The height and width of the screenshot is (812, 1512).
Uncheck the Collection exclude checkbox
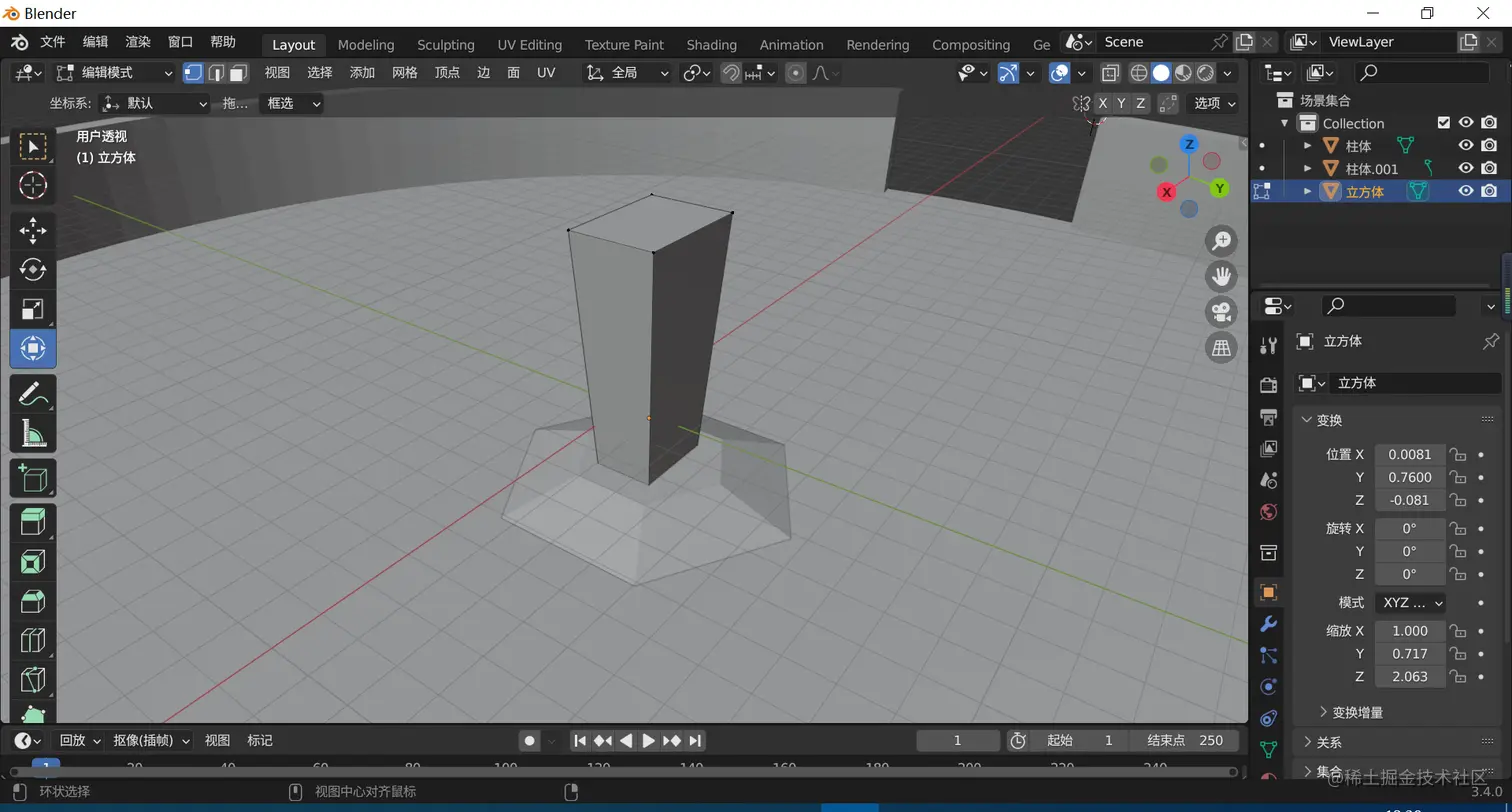click(x=1443, y=123)
